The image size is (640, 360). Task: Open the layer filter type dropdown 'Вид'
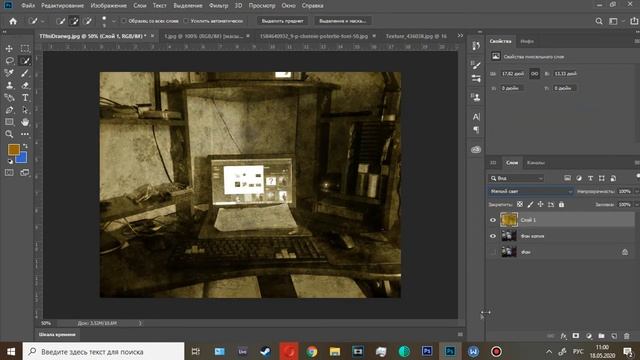[516, 178]
